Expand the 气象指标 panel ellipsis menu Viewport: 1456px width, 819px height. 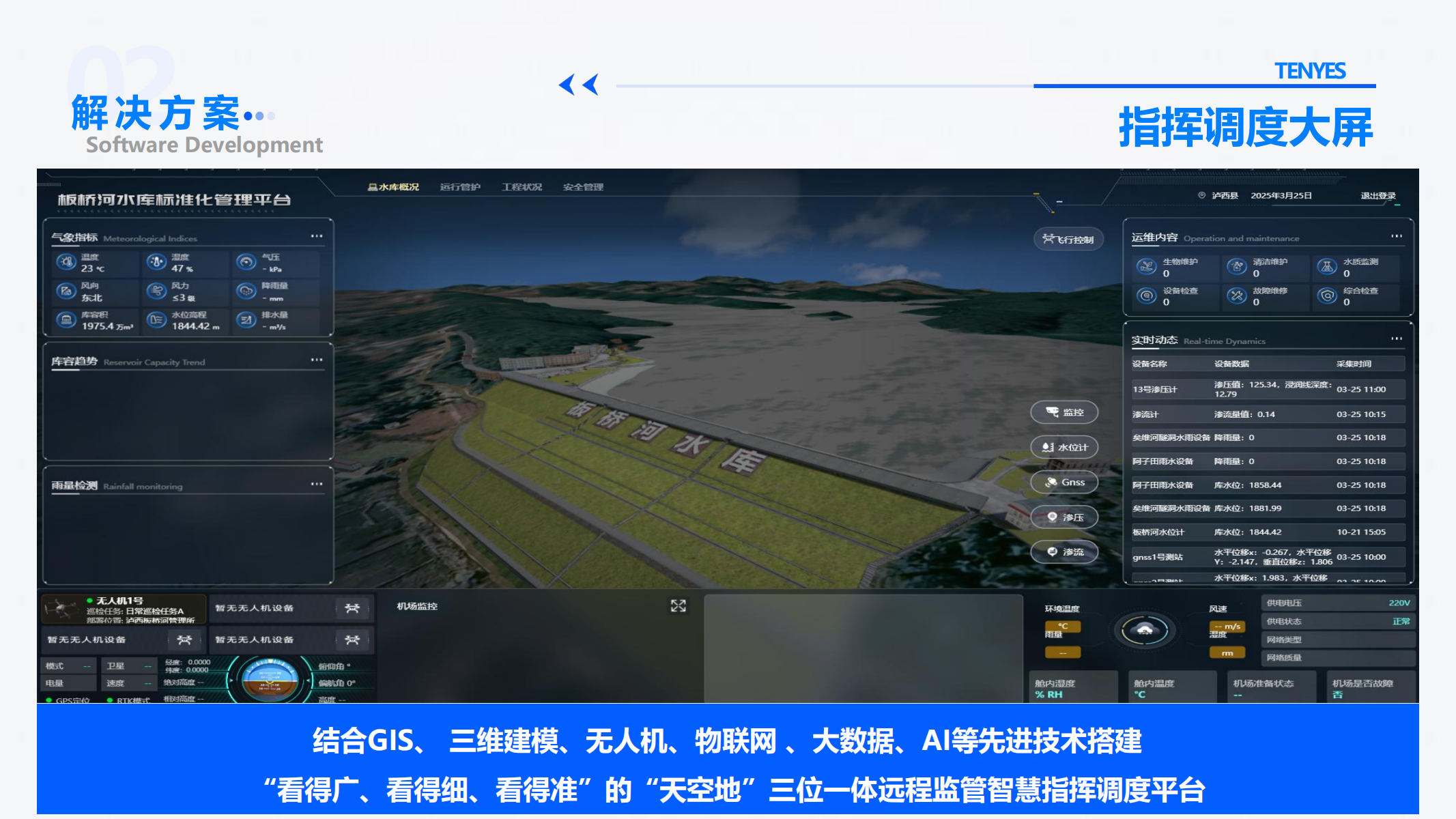[317, 236]
